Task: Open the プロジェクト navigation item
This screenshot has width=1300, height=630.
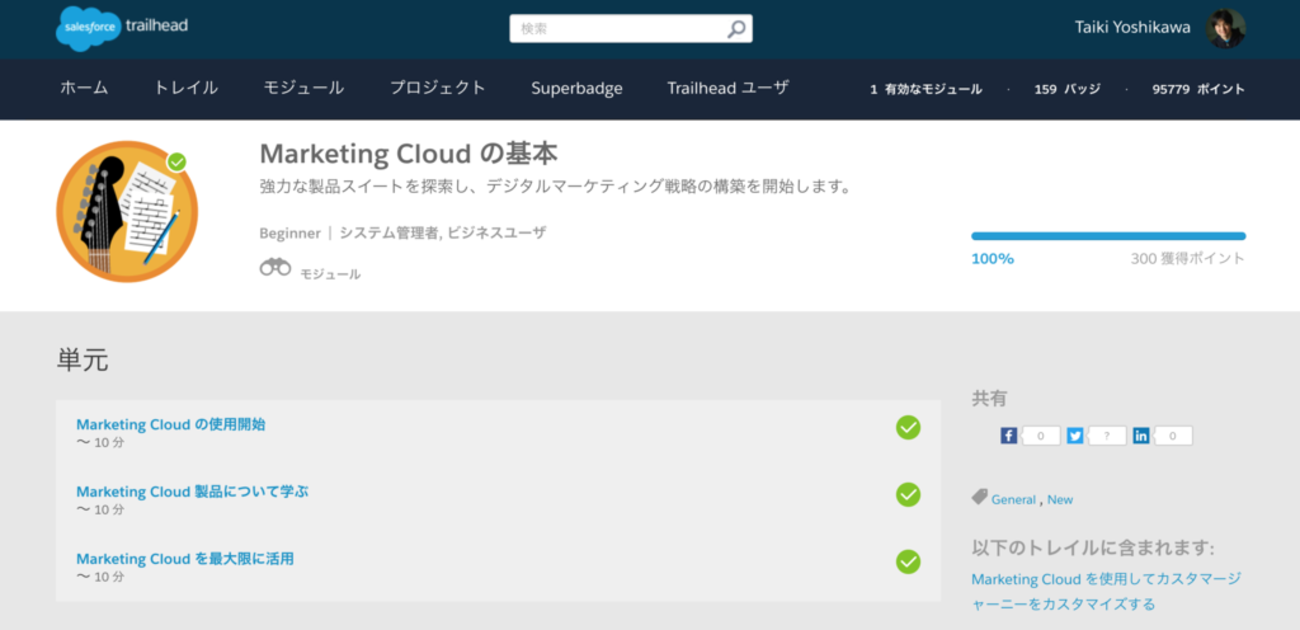Action: [x=438, y=88]
